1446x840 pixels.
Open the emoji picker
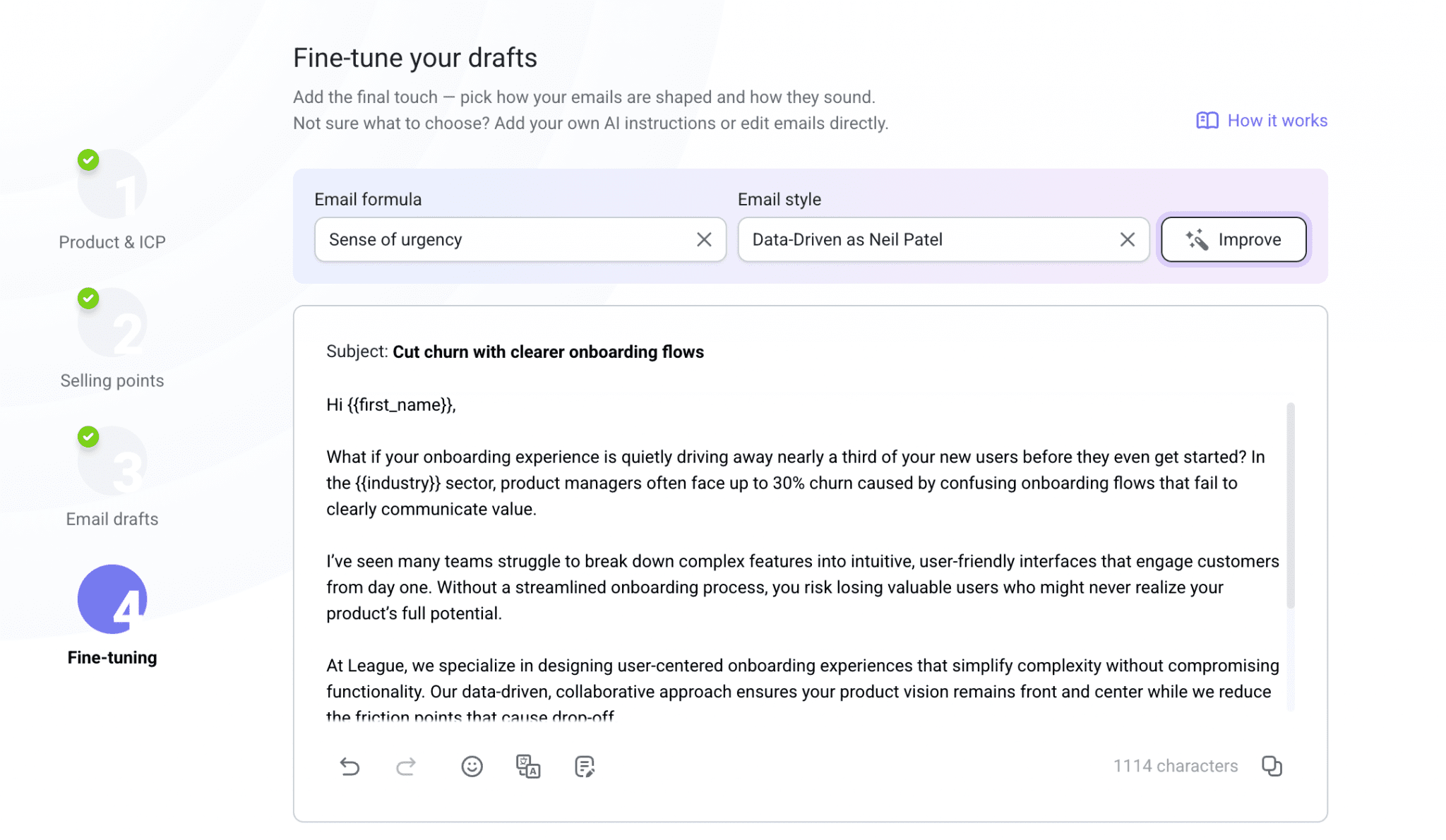(x=472, y=767)
